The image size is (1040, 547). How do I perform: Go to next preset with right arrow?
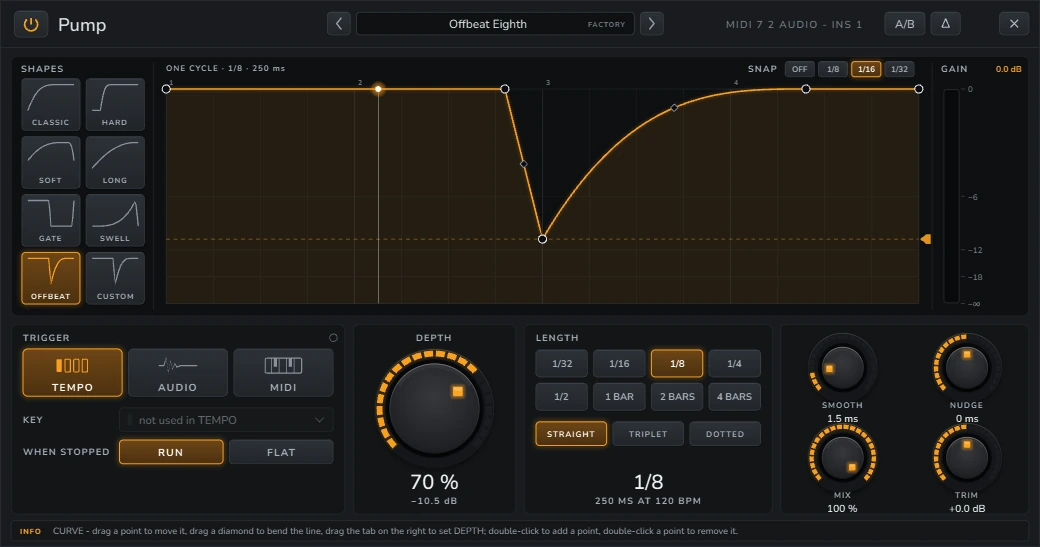pos(651,24)
